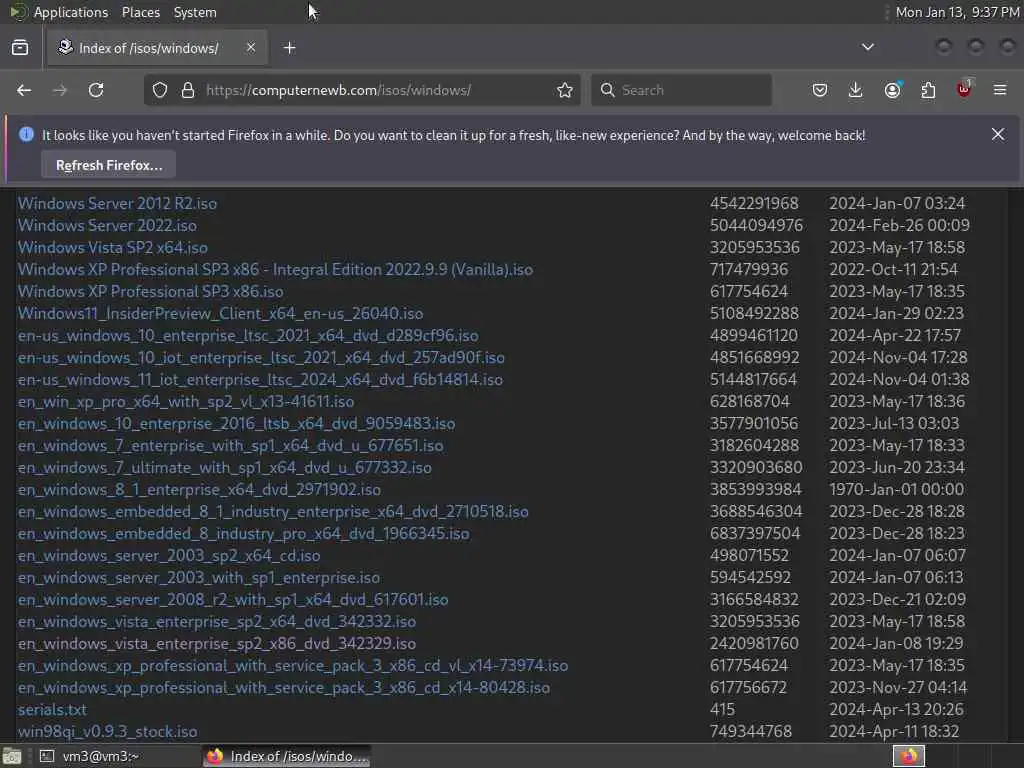Click the Refresh Firefox... button
Viewport: 1024px width, 768px height.
[x=108, y=165]
